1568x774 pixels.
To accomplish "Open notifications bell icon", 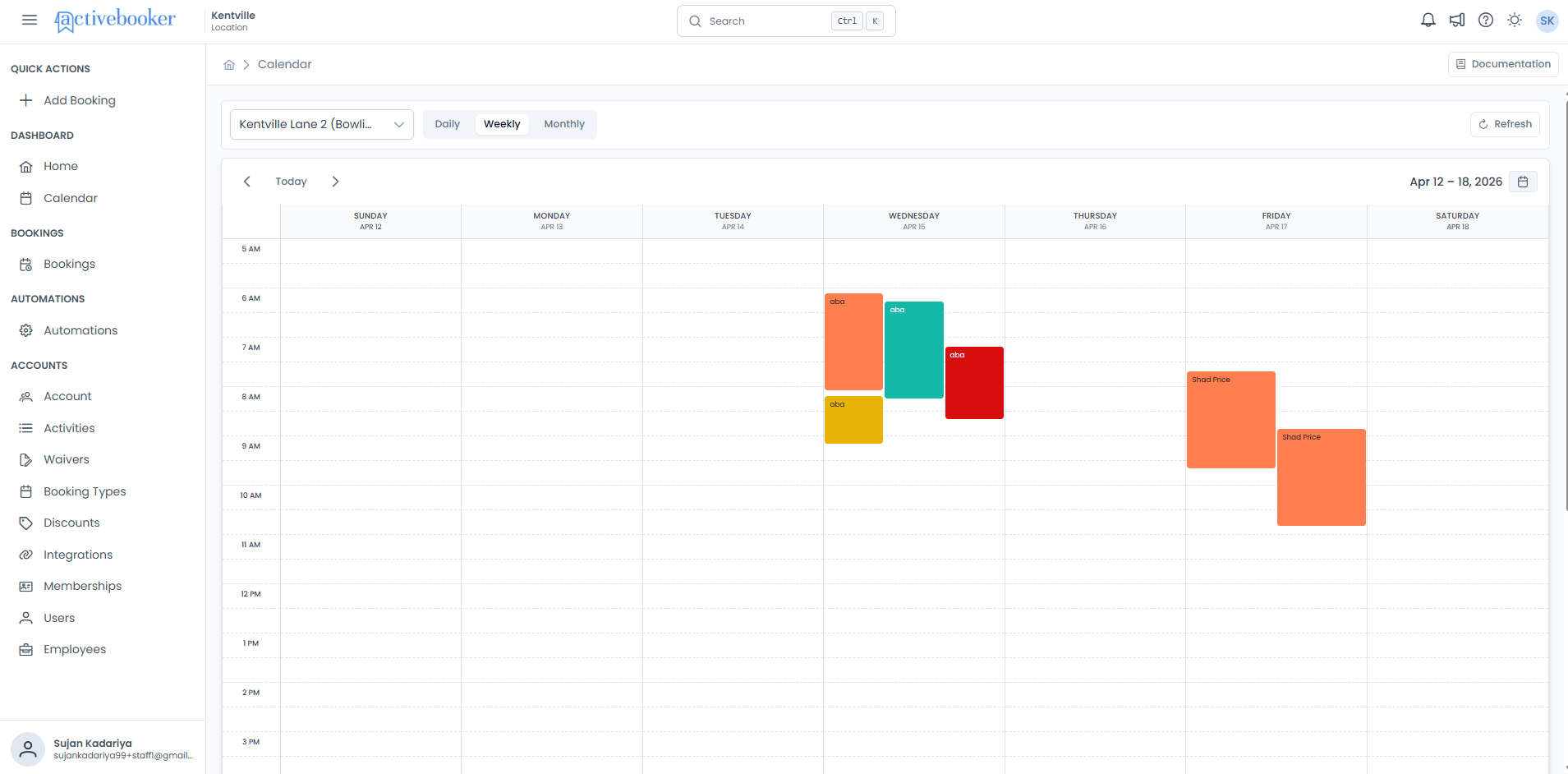I will pos(1428,21).
